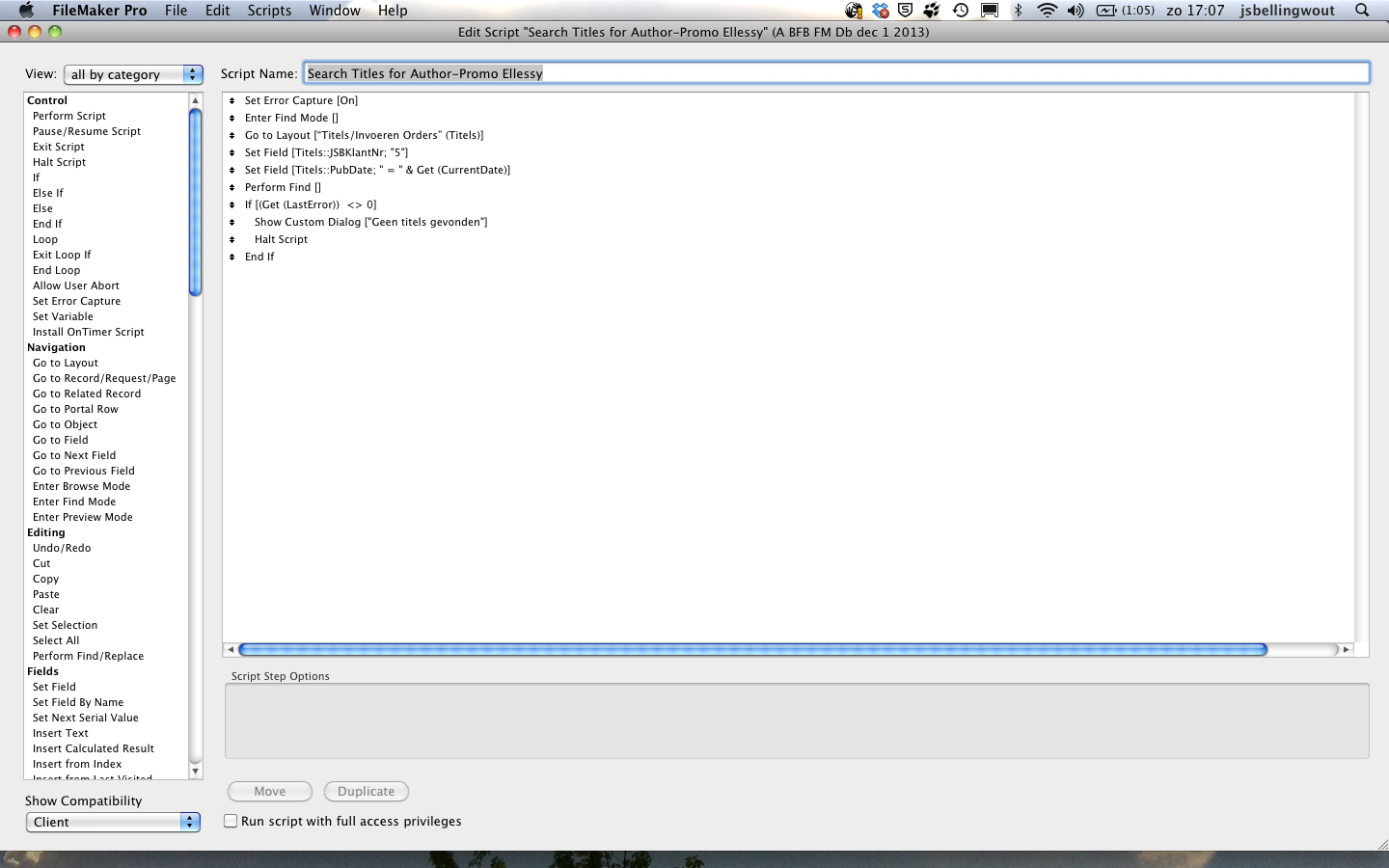
Task: Select Allow User Abort in step list
Action: (x=76, y=285)
